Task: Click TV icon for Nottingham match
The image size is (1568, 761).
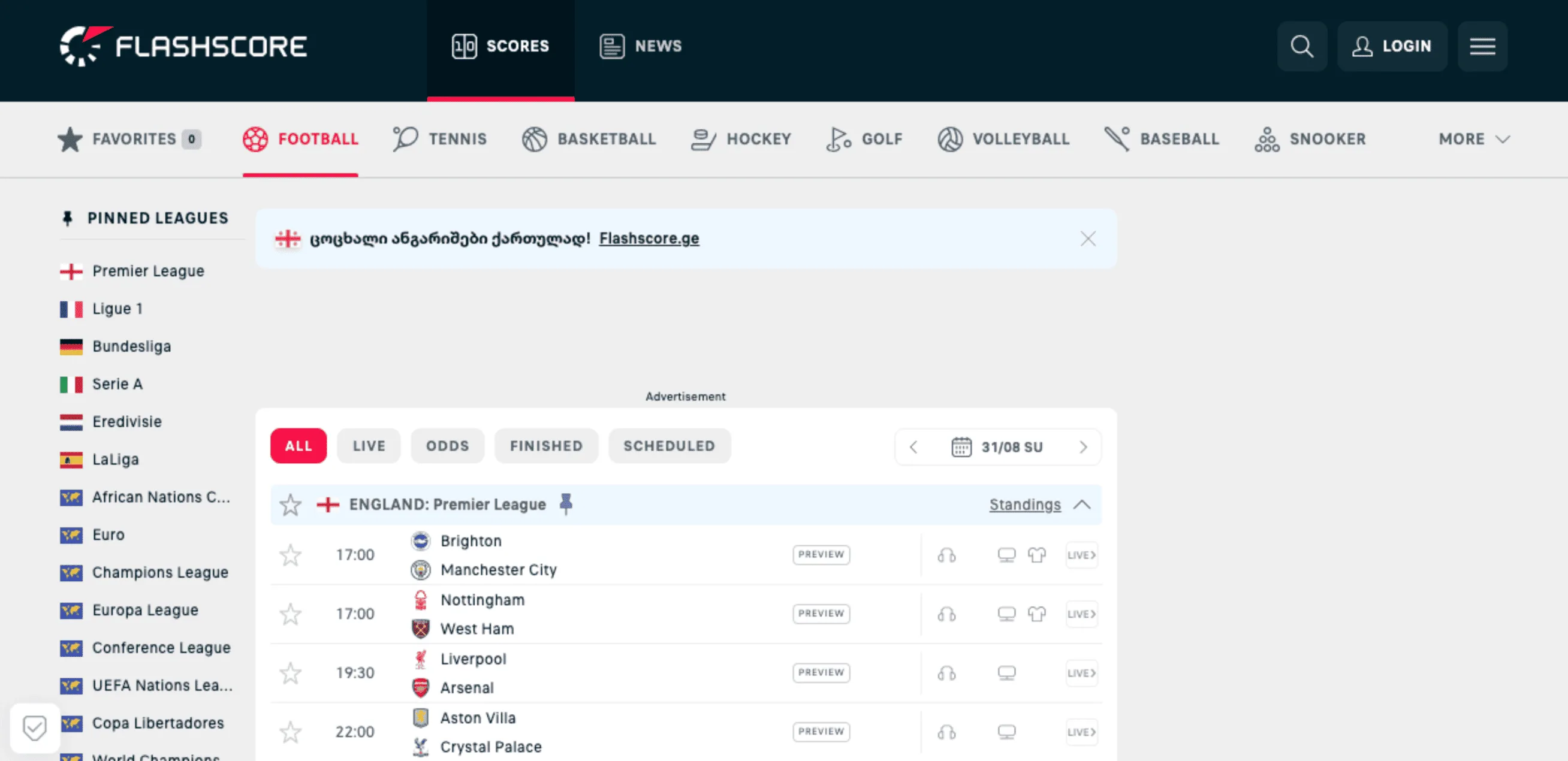Action: pyautogui.click(x=1007, y=614)
